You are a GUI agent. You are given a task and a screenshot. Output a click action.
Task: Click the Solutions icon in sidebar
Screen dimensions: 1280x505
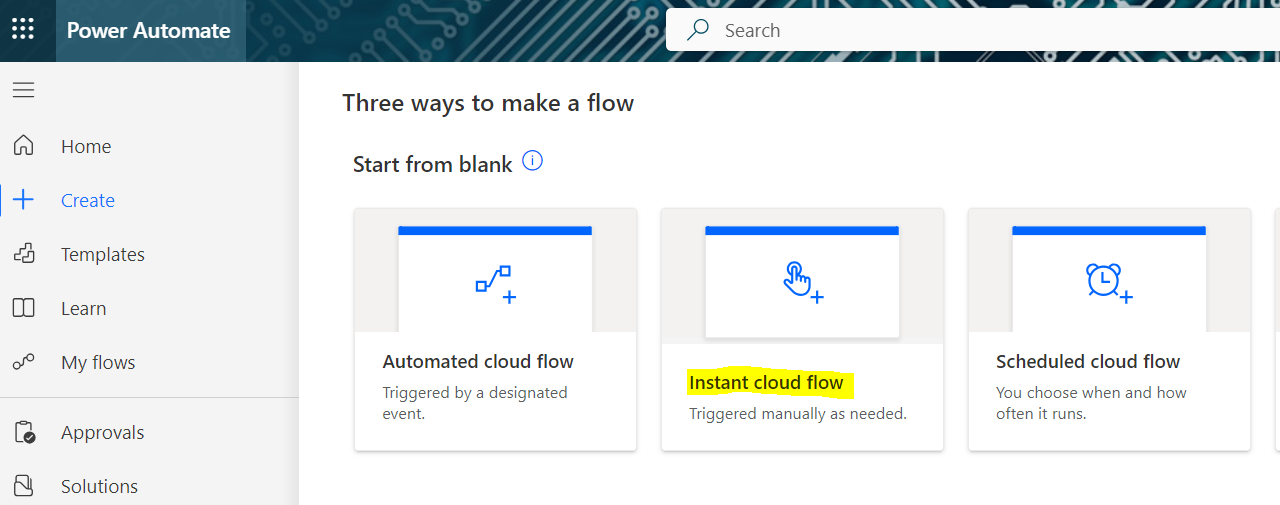tap(23, 486)
